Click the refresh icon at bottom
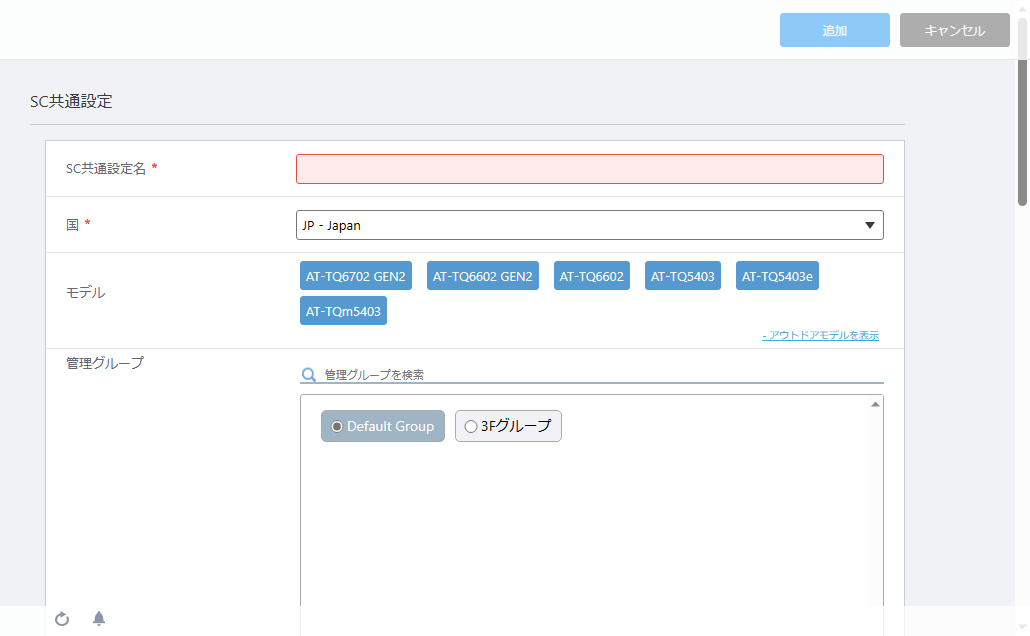Screen dimensions: 1030x636 [62, 618]
